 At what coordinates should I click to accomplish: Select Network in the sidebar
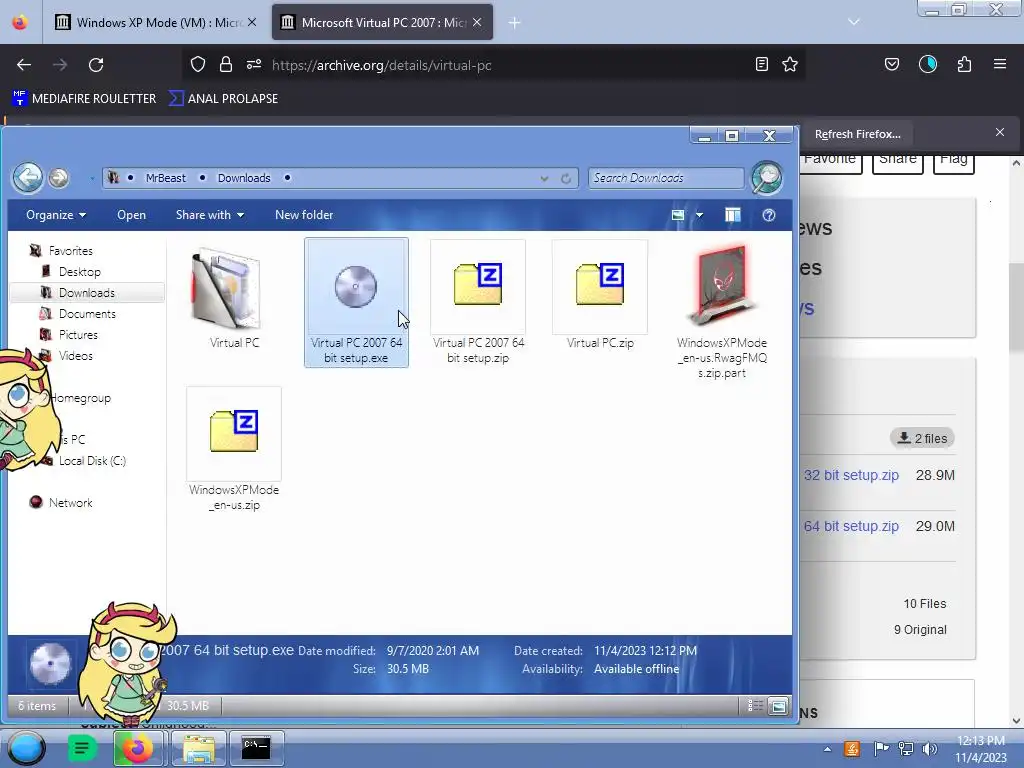[x=70, y=502]
